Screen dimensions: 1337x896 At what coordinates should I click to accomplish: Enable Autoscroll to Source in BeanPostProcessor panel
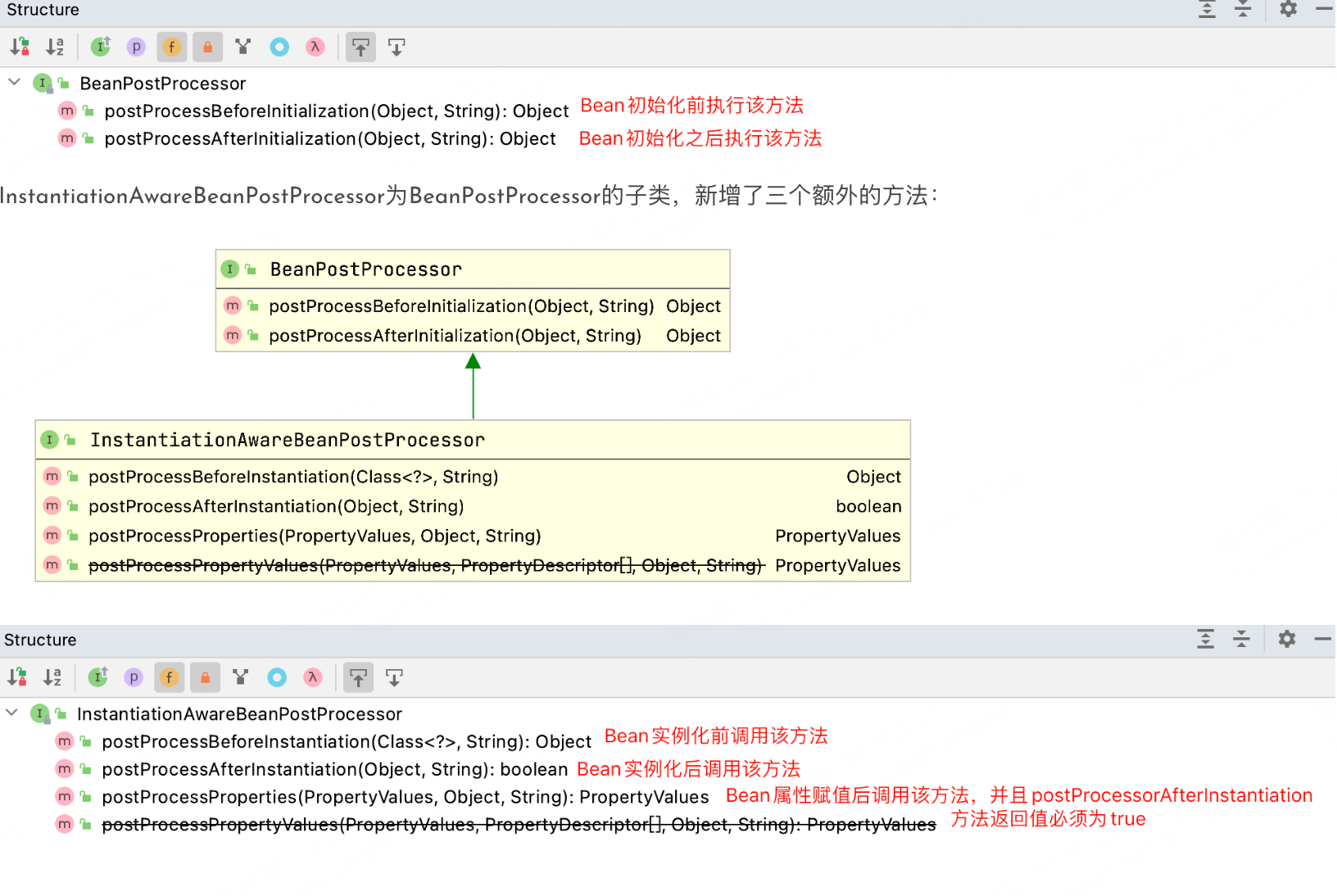point(360,47)
